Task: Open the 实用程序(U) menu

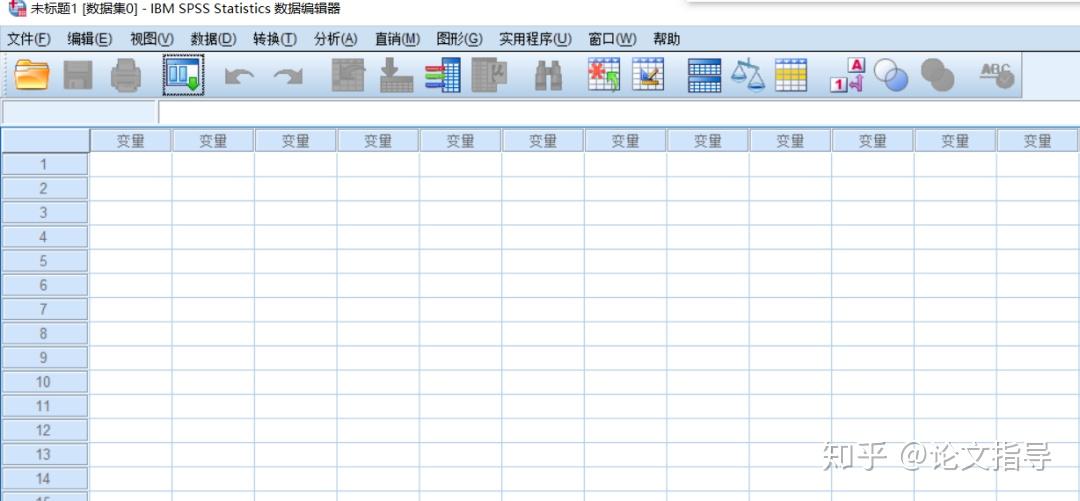Action: click(x=535, y=39)
